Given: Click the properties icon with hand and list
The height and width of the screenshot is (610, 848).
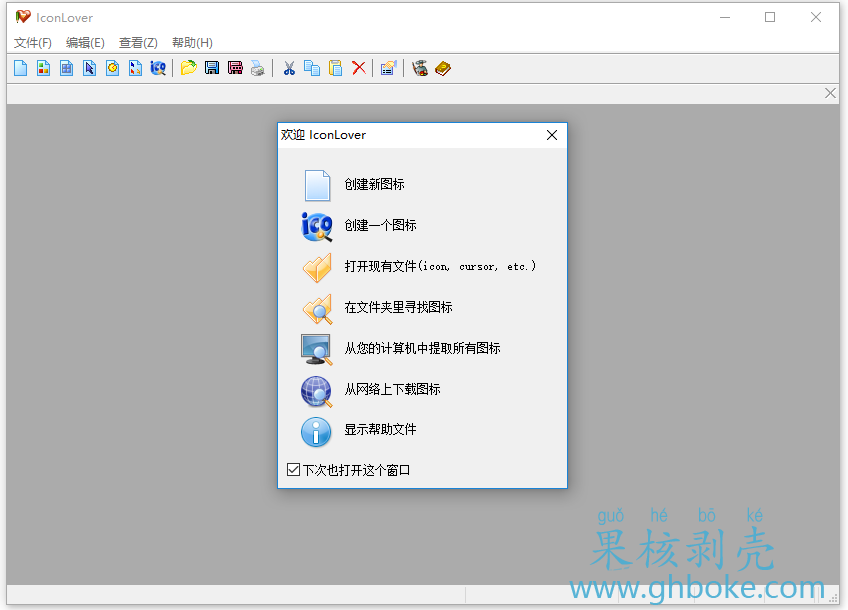Looking at the screenshot, I should 388,68.
